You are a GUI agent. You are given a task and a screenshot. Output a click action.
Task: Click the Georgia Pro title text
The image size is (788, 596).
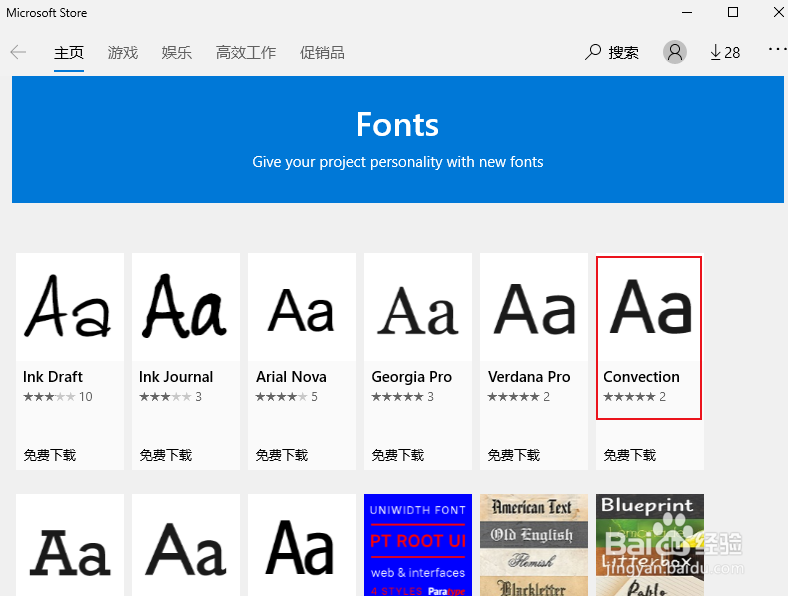click(412, 377)
